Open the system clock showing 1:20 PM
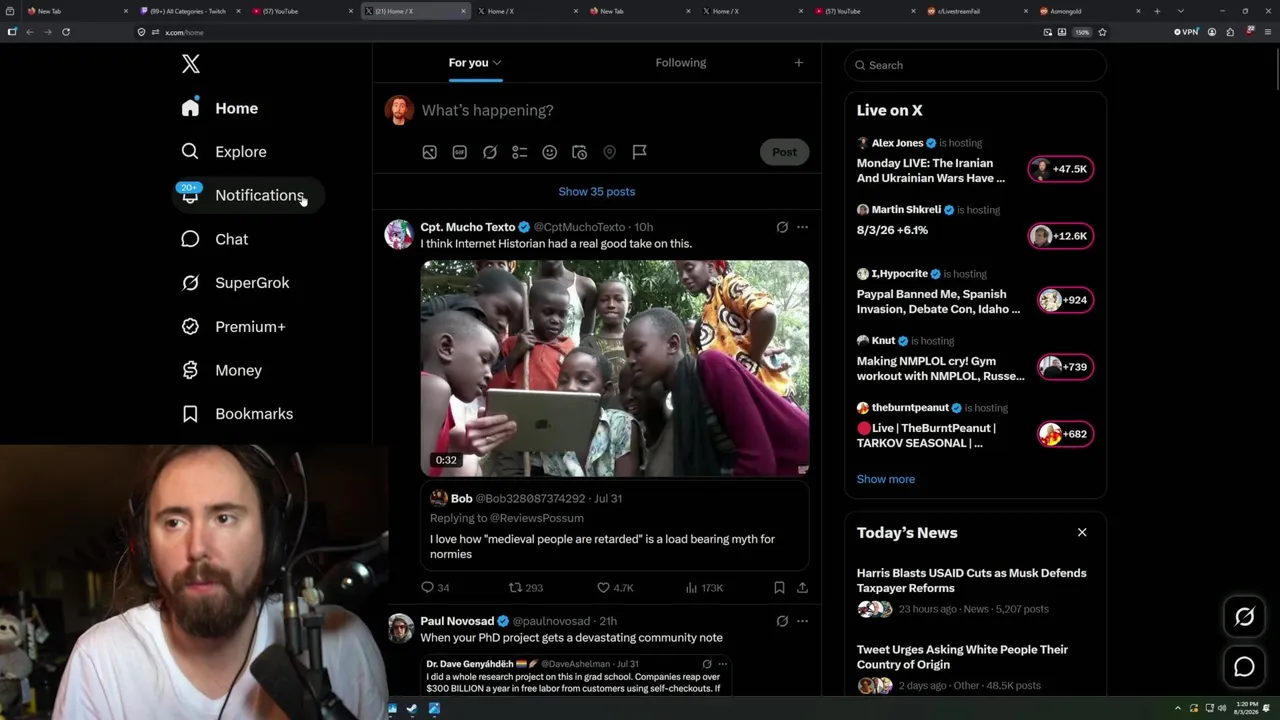 1247,708
